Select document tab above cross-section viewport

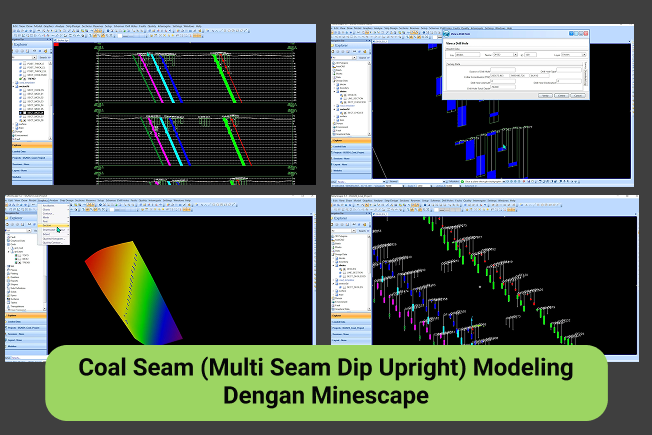coord(61,40)
